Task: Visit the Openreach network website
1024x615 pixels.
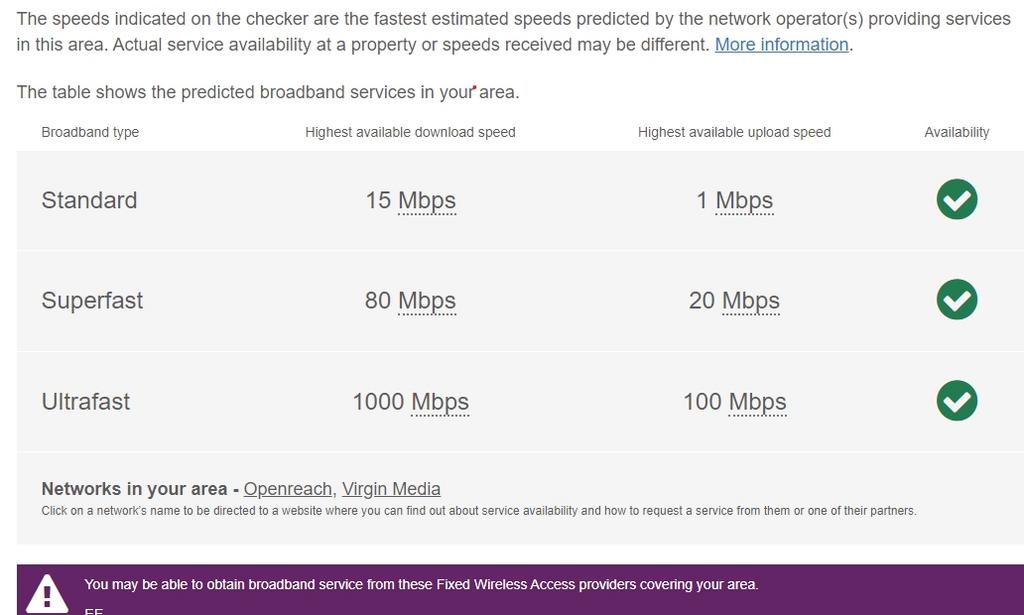Action: [x=287, y=489]
